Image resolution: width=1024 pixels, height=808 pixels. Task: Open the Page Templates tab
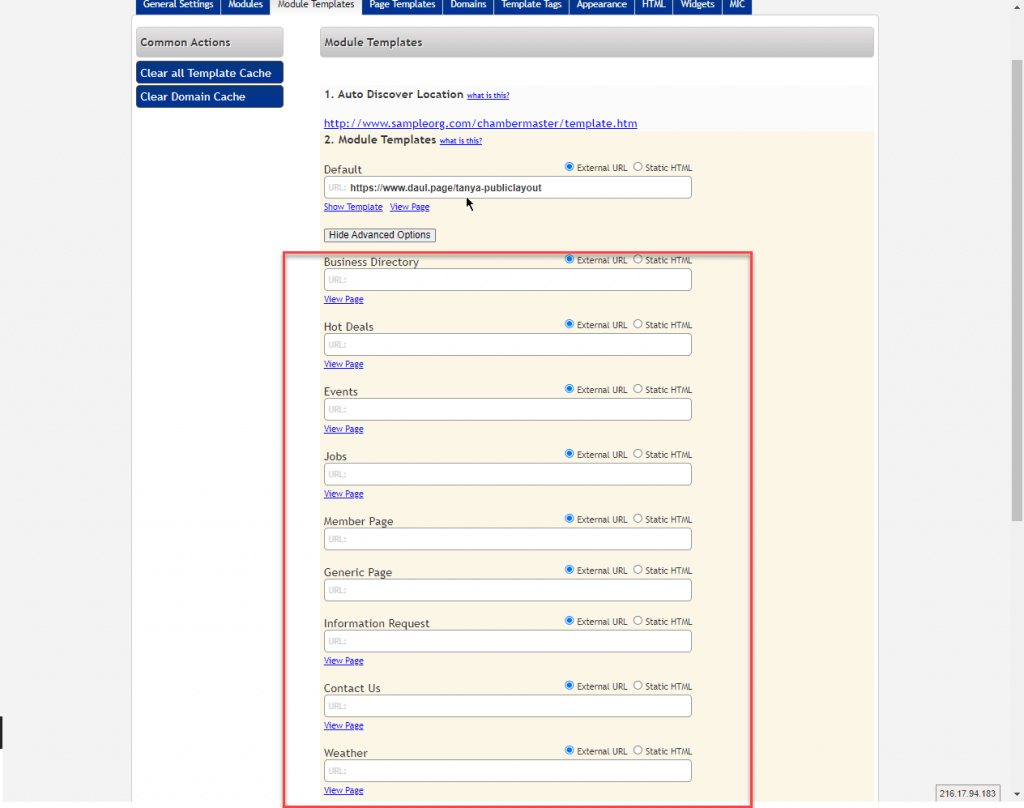(401, 6)
